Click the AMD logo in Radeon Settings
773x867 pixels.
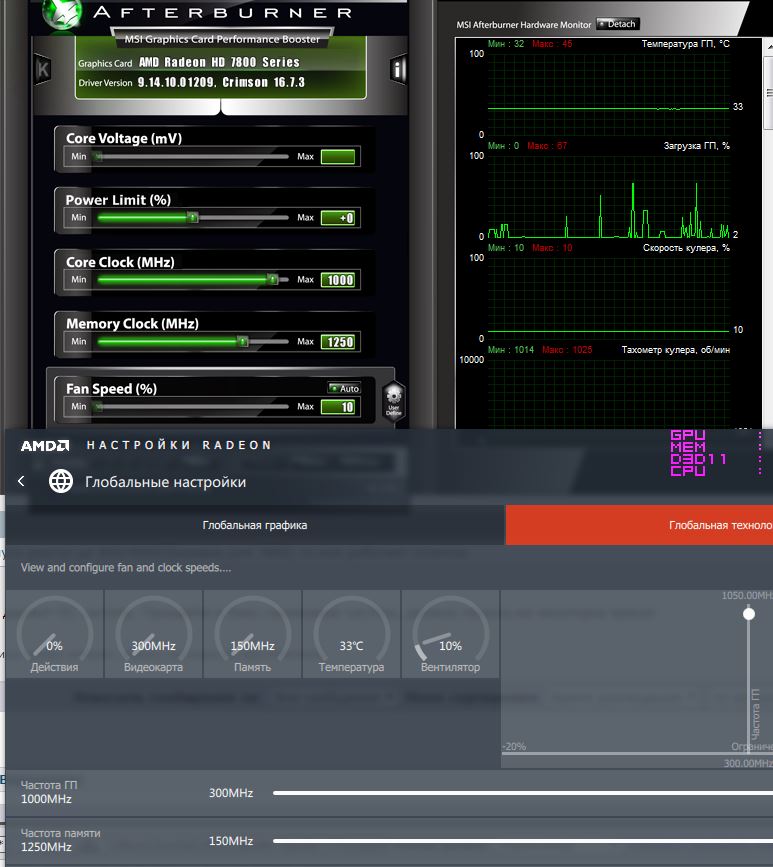(x=45, y=446)
